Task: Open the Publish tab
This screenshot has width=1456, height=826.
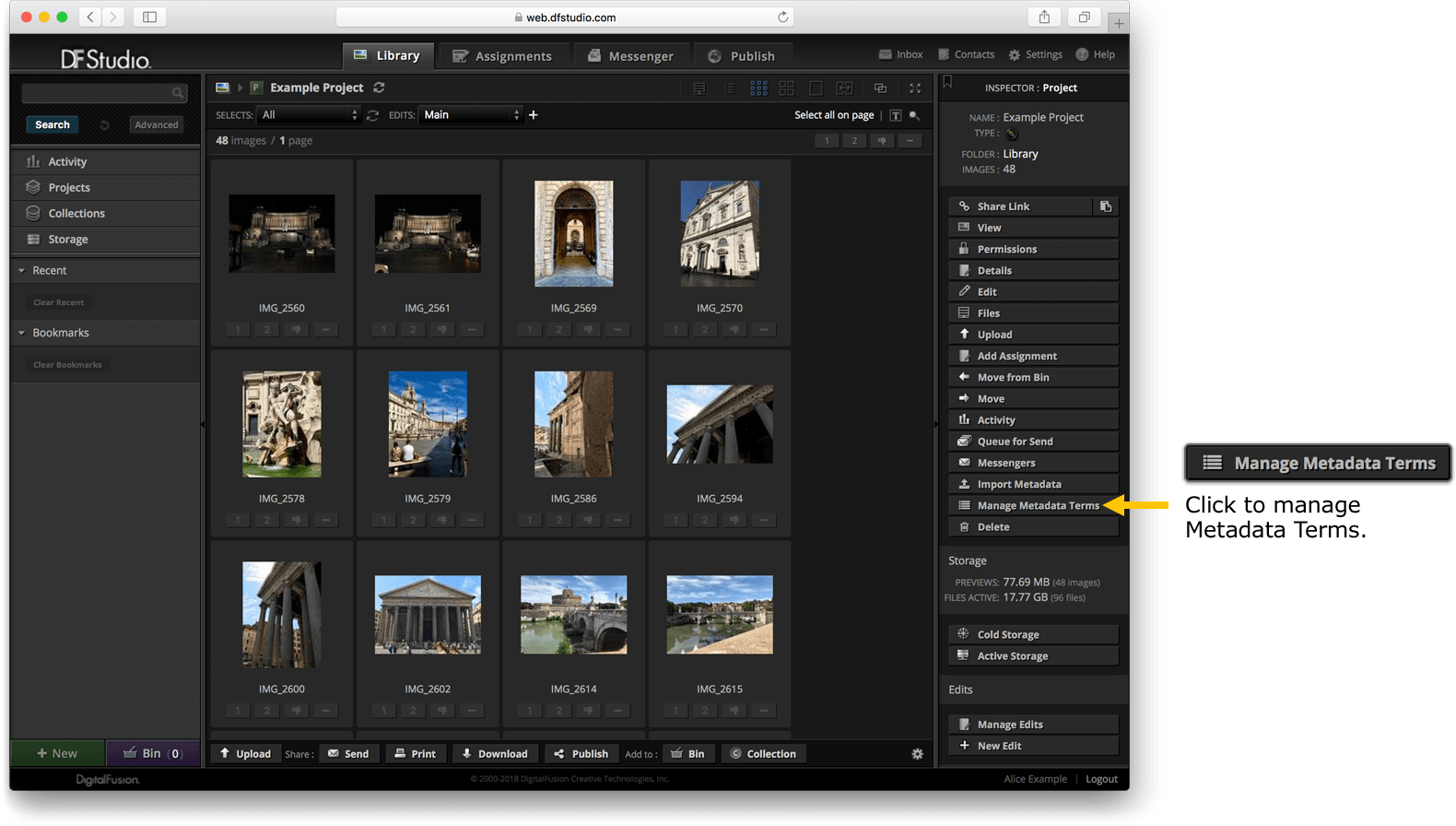Action: [x=742, y=56]
